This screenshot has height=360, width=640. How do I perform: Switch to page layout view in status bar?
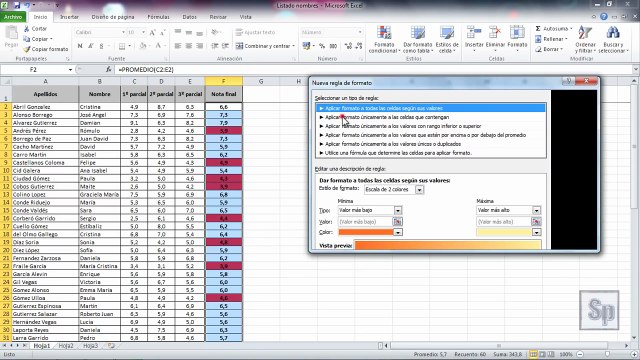[x=542, y=354]
